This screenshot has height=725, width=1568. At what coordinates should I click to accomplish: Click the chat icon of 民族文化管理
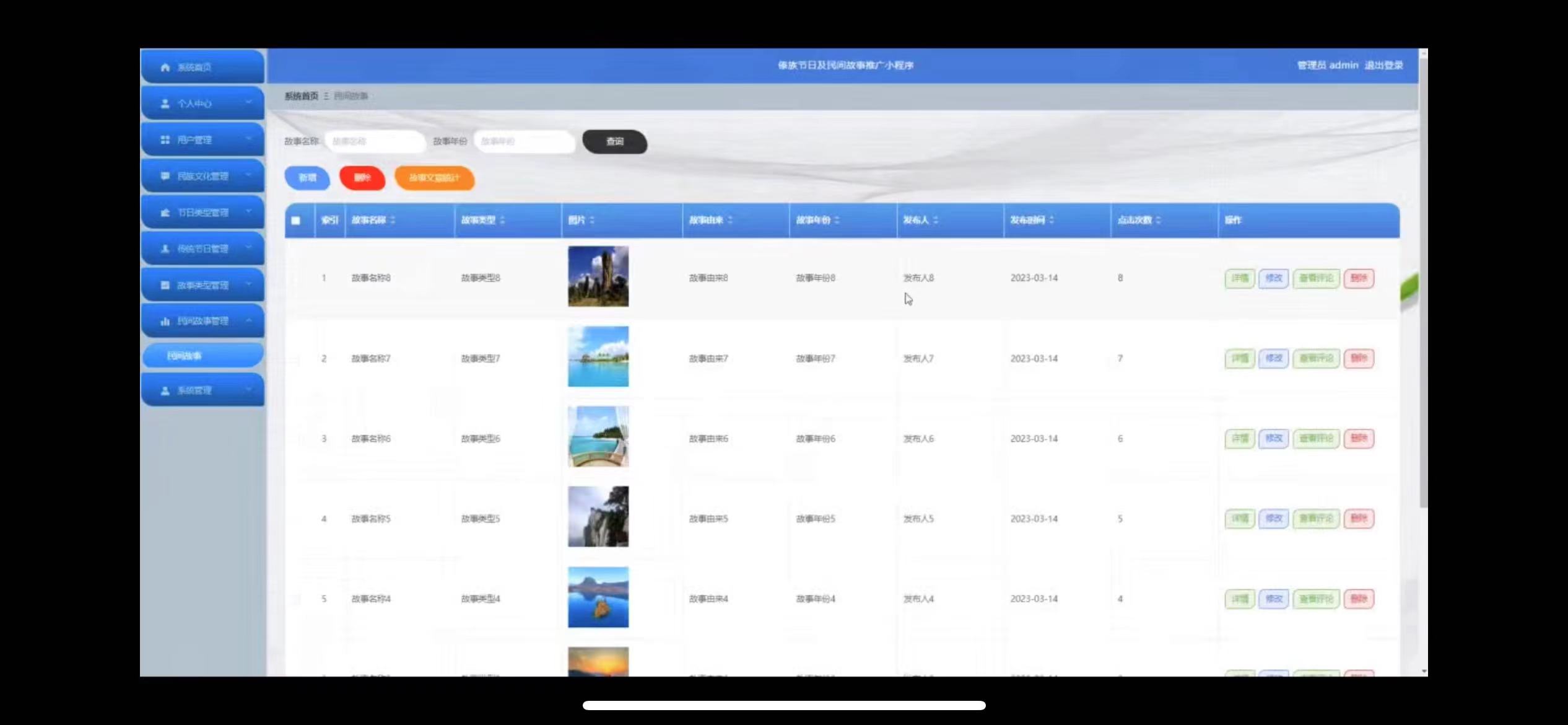pos(165,176)
